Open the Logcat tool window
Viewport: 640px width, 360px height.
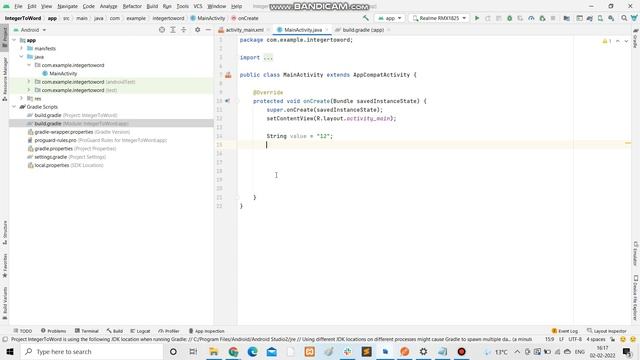click(x=140, y=331)
